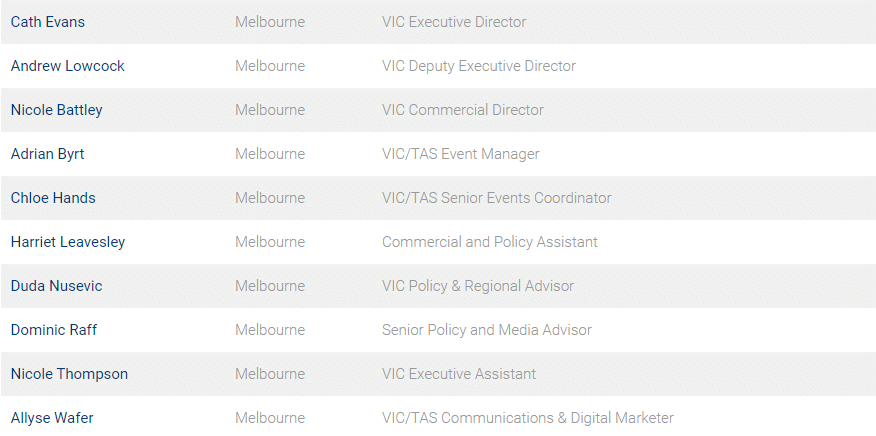Select Nicole Battley name link
This screenshot has width=876, height=436.
56,110
